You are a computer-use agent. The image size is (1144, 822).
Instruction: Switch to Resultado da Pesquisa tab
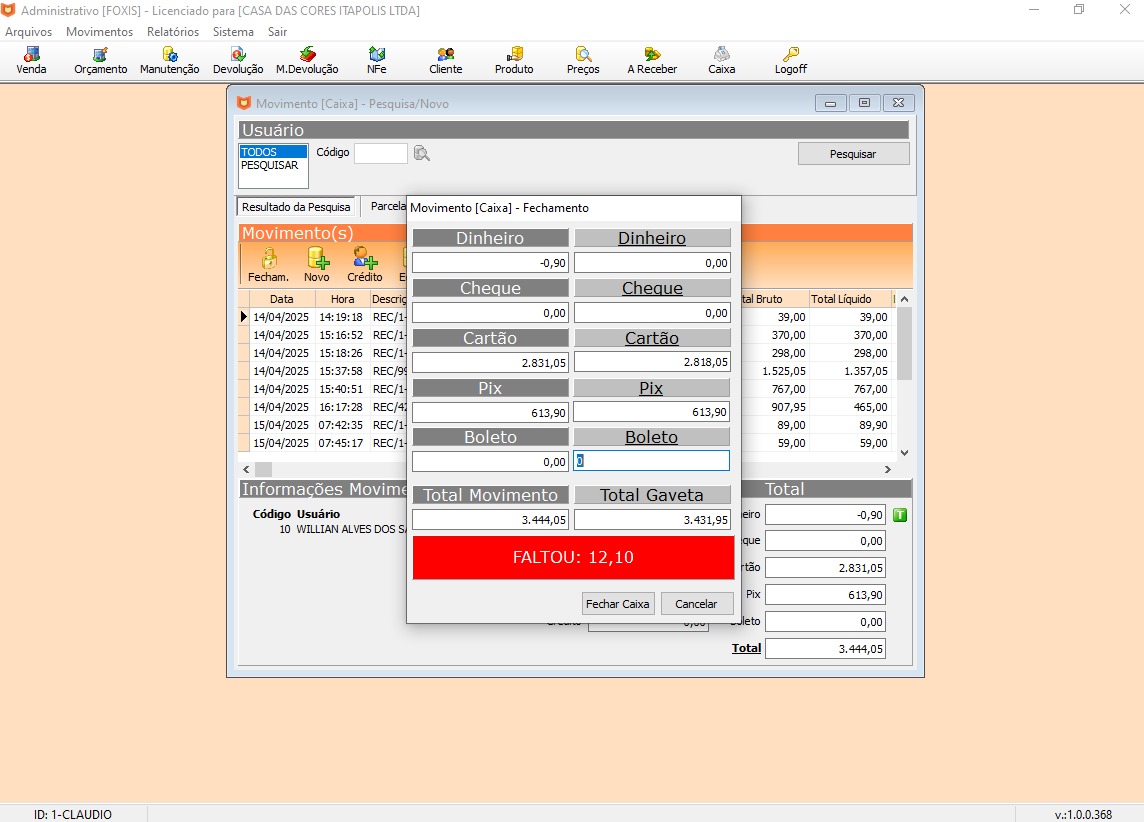point(296,207)
